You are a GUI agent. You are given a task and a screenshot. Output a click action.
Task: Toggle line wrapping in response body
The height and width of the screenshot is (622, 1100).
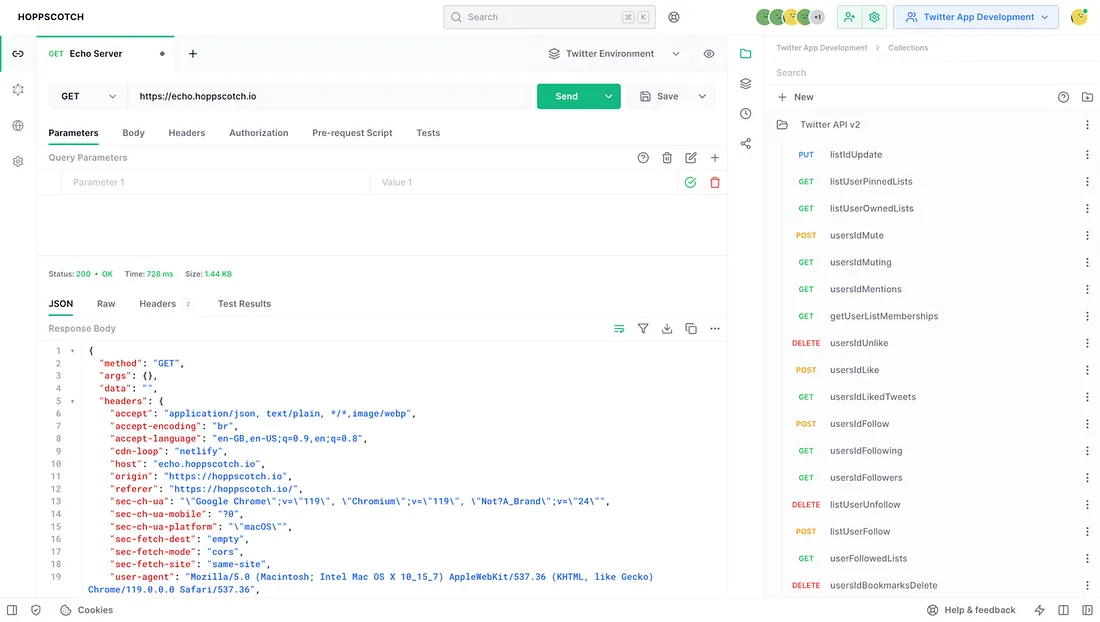619,329
